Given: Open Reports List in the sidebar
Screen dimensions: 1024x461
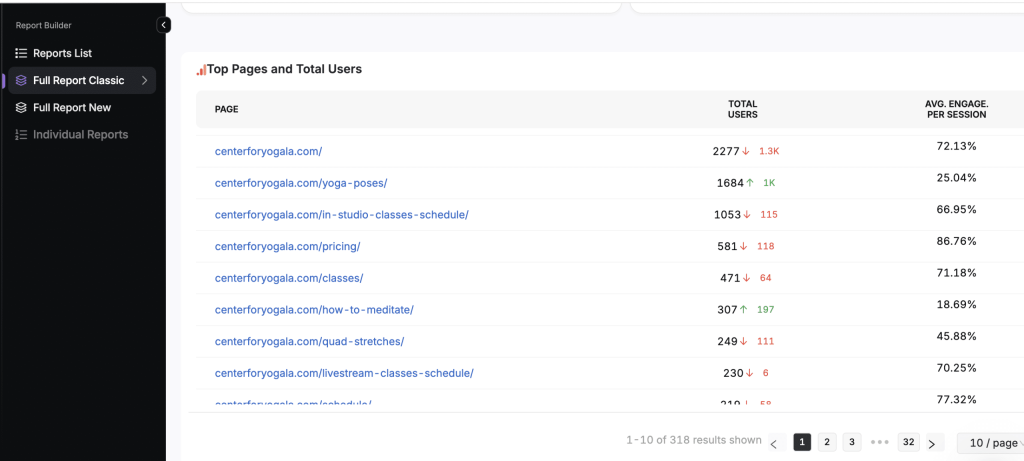Looking at the screenshot, I should coord(62,53).
